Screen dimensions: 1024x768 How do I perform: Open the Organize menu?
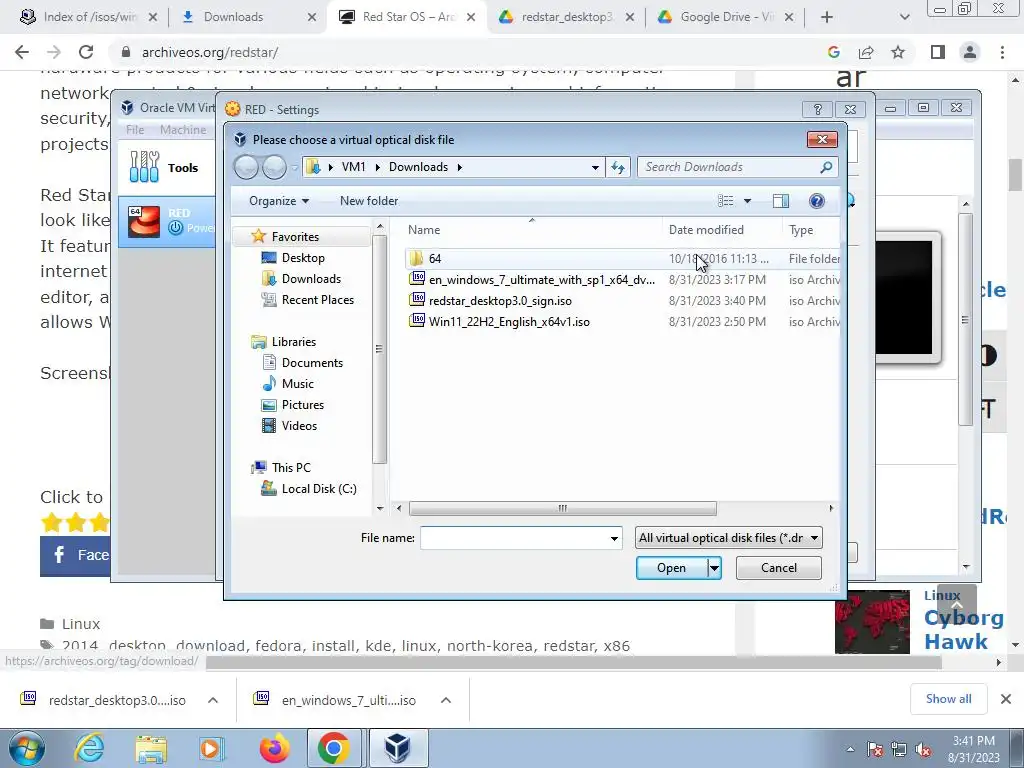(279, 200)
